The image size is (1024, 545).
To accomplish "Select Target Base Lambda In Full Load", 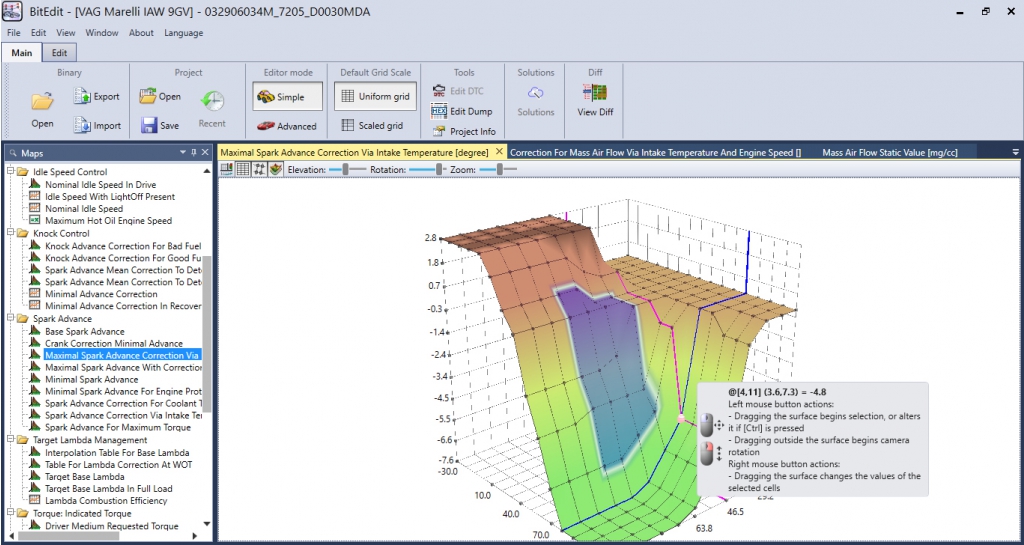I will point(108,488).
